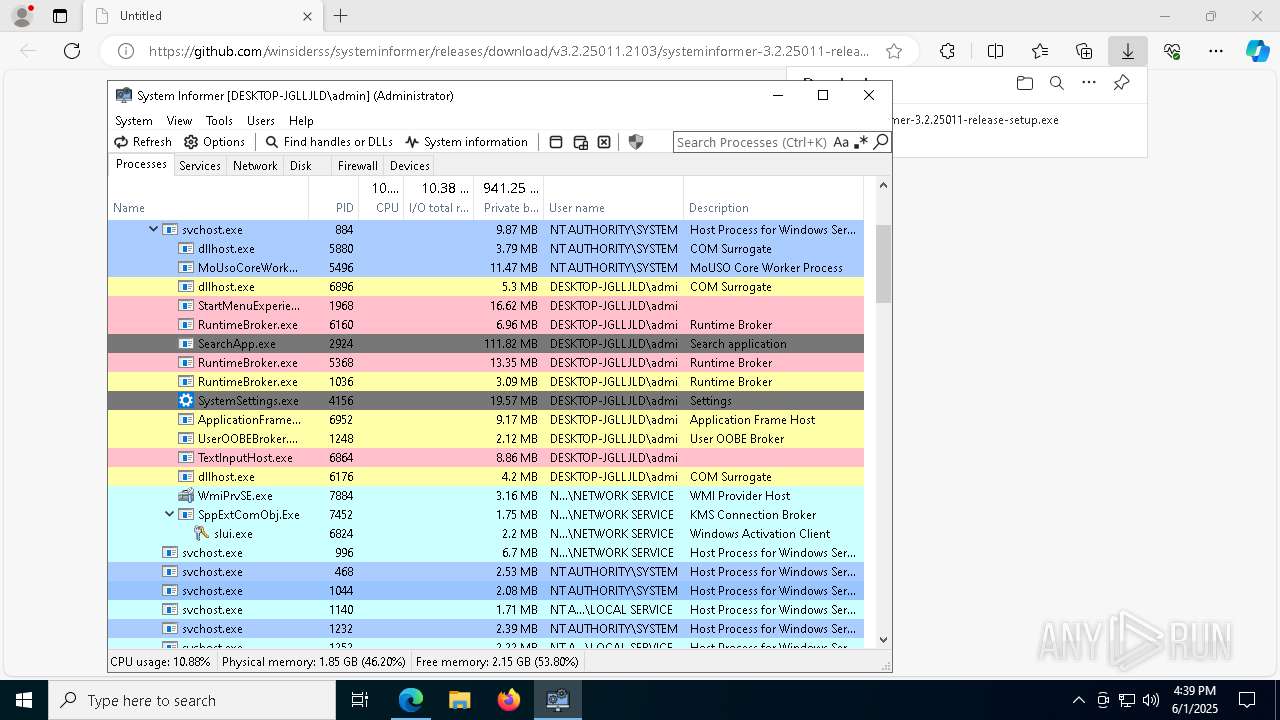
Task: Click the process list scrollbar thumb
Action: pos(883,264)
